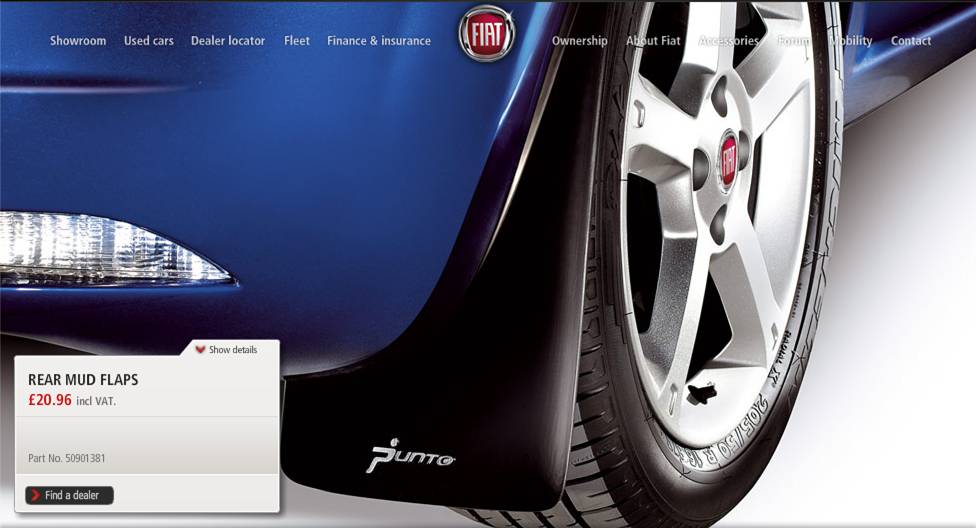The width and height of the screenshot is (976, 528).
Task: Open the About Fiat page
Action: (x=653, y=41)
